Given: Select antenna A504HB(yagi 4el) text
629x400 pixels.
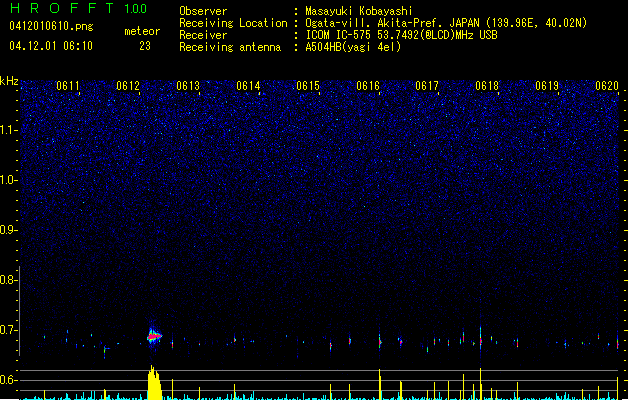Looking at the screenshot, I should [x=353, y=47].
